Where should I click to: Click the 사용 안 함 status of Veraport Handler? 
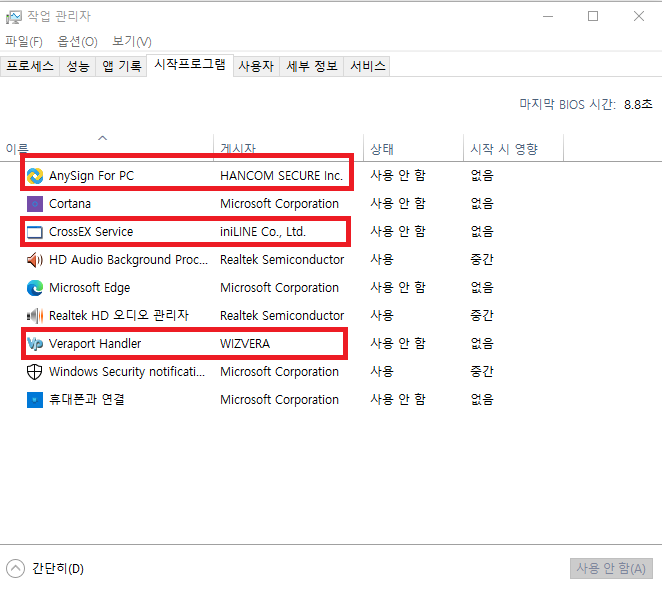coord(398,344)
